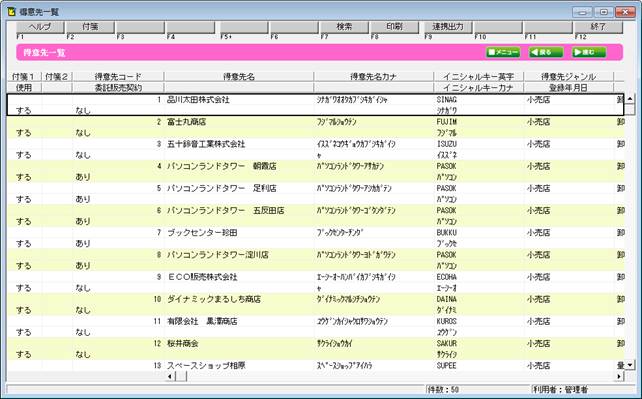
Task: Select customer 富士丸商店
Action: pyautogui.click(x=186, y=122)
